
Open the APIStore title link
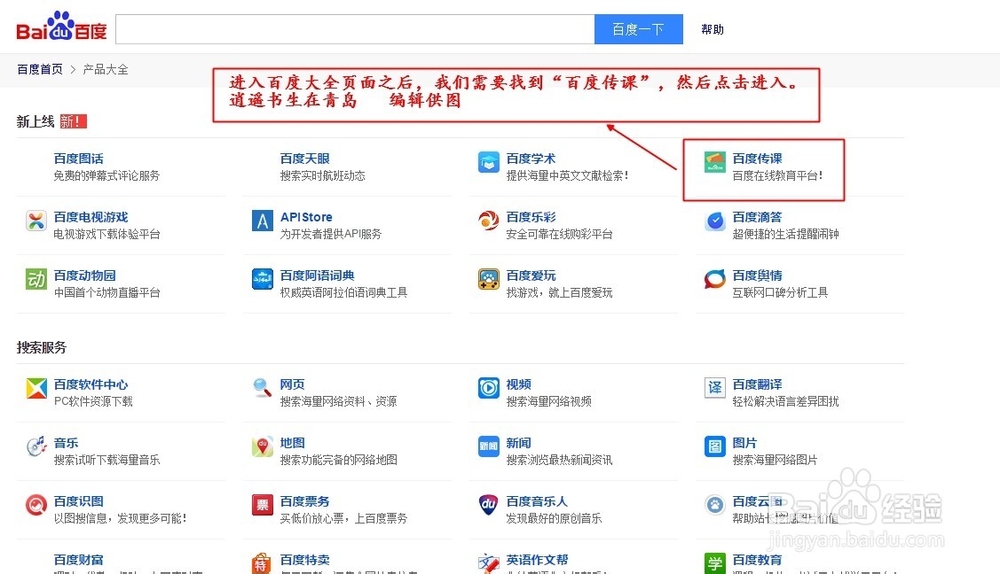(306, 217)
